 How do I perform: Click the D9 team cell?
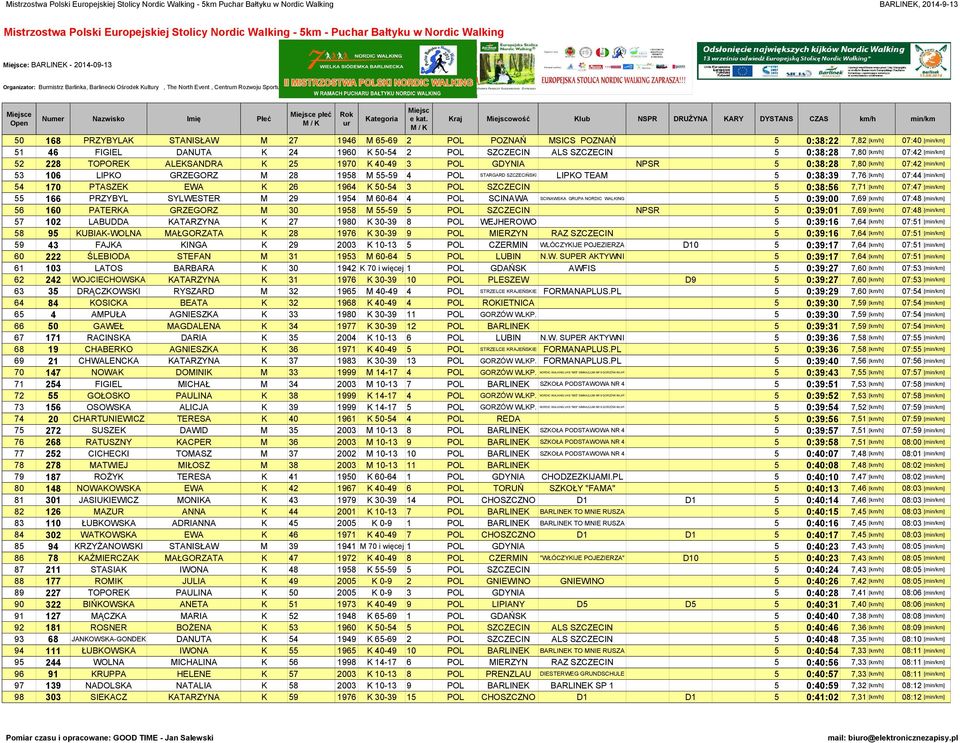click(x=690, y=280)
